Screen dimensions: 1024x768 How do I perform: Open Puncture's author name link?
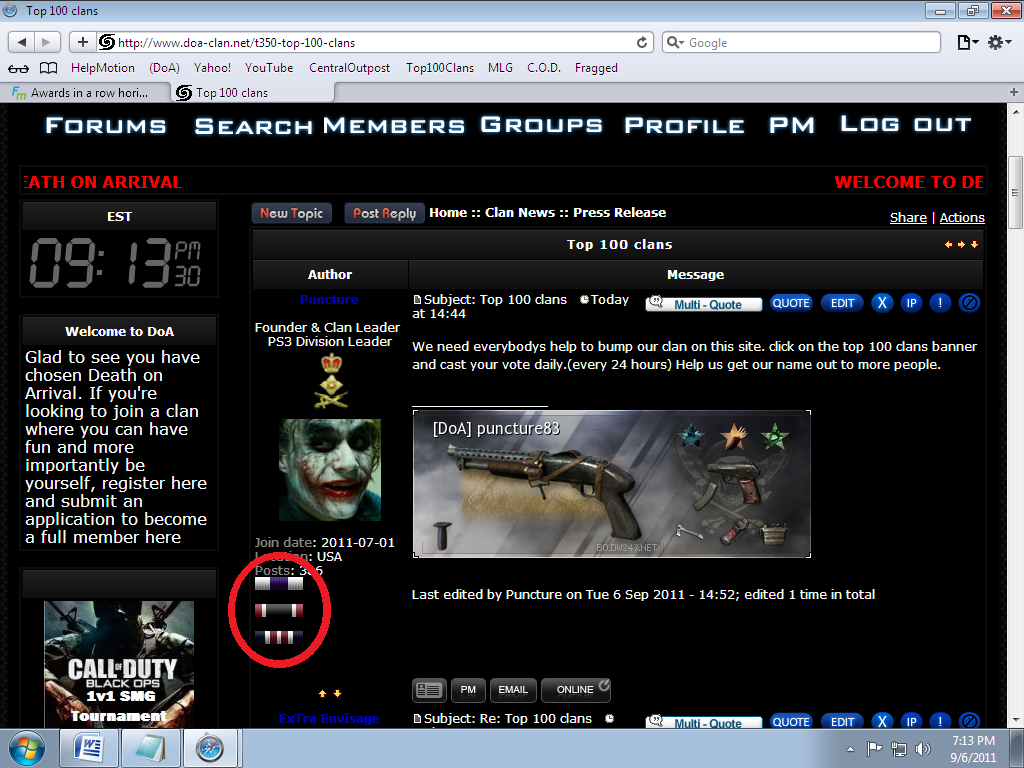tap(329, 300)
